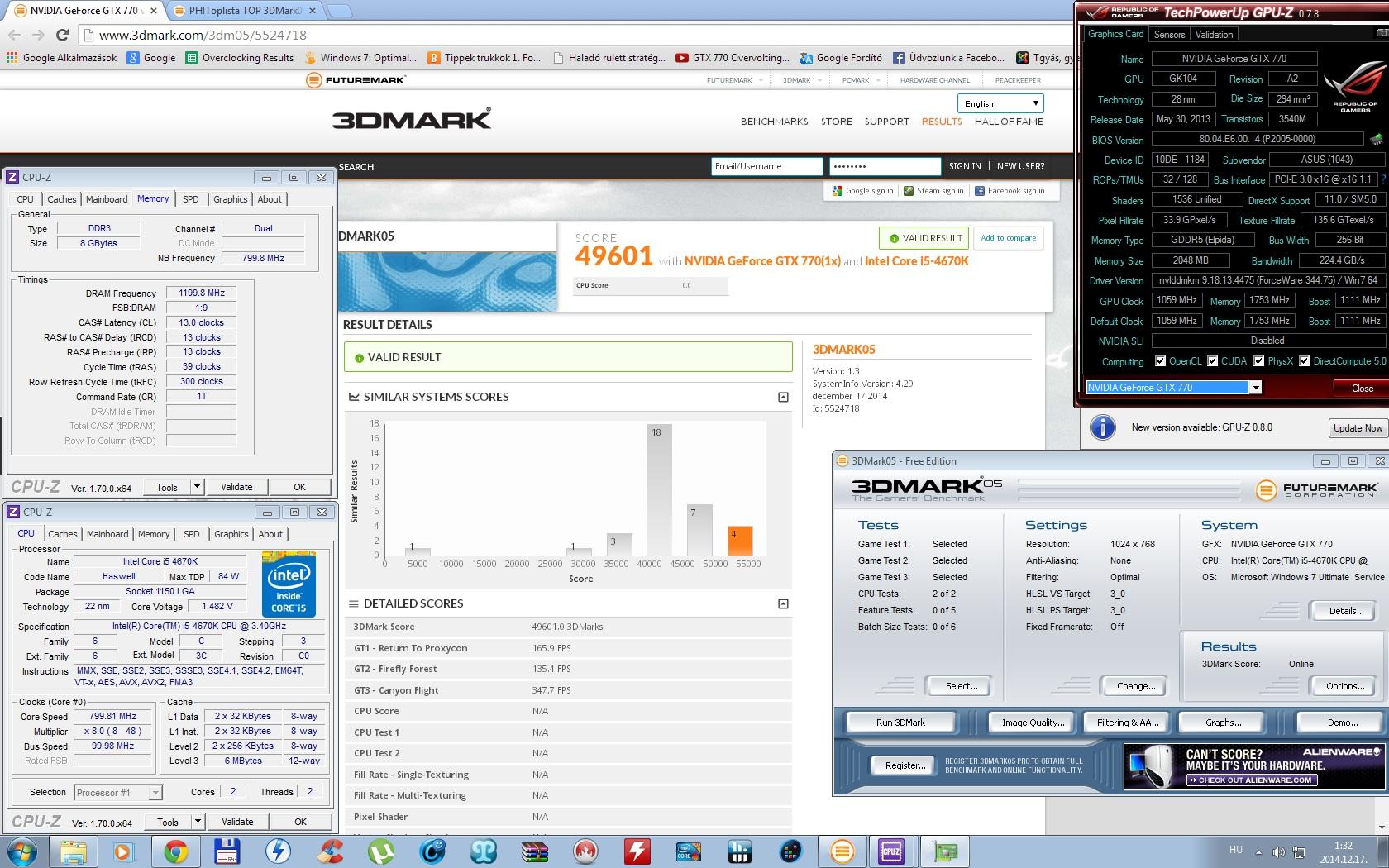Viewport: 1389px width, 868px height.
Task: Click the Email/Username input field
Action: (766, 166)
